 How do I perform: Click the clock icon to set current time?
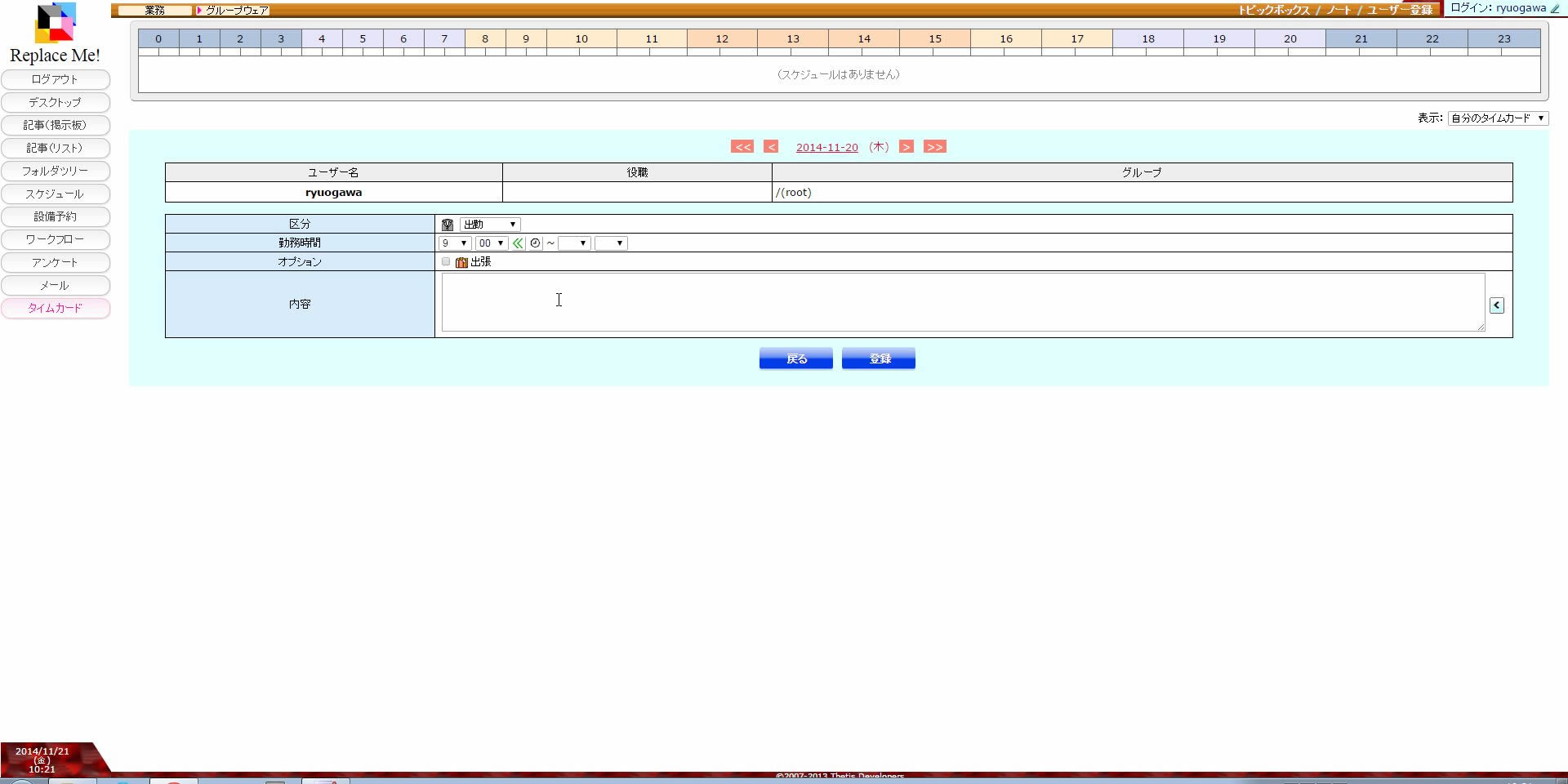coord(535,243)
